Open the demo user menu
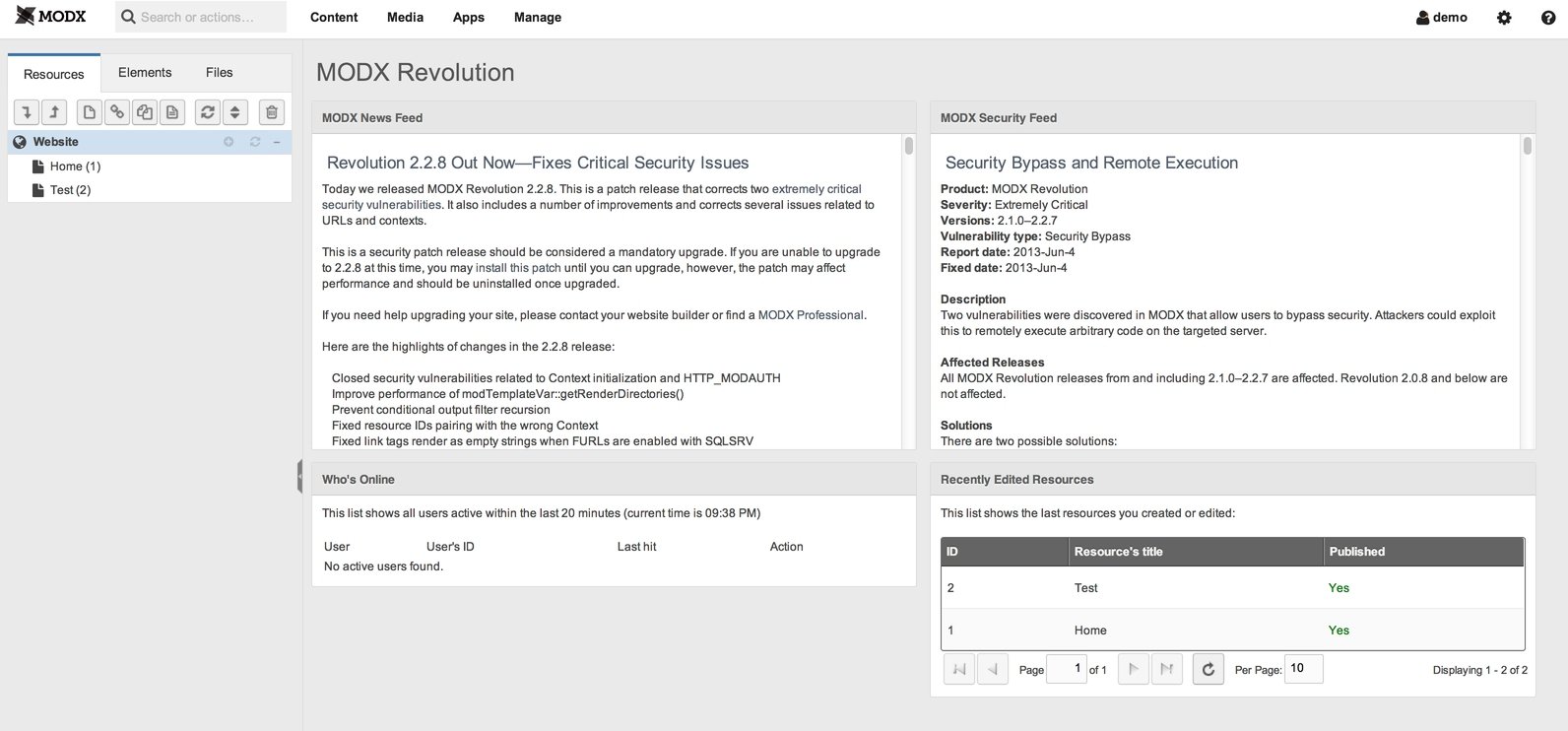Viewport: 1568px width, 731px height. 1442,18
